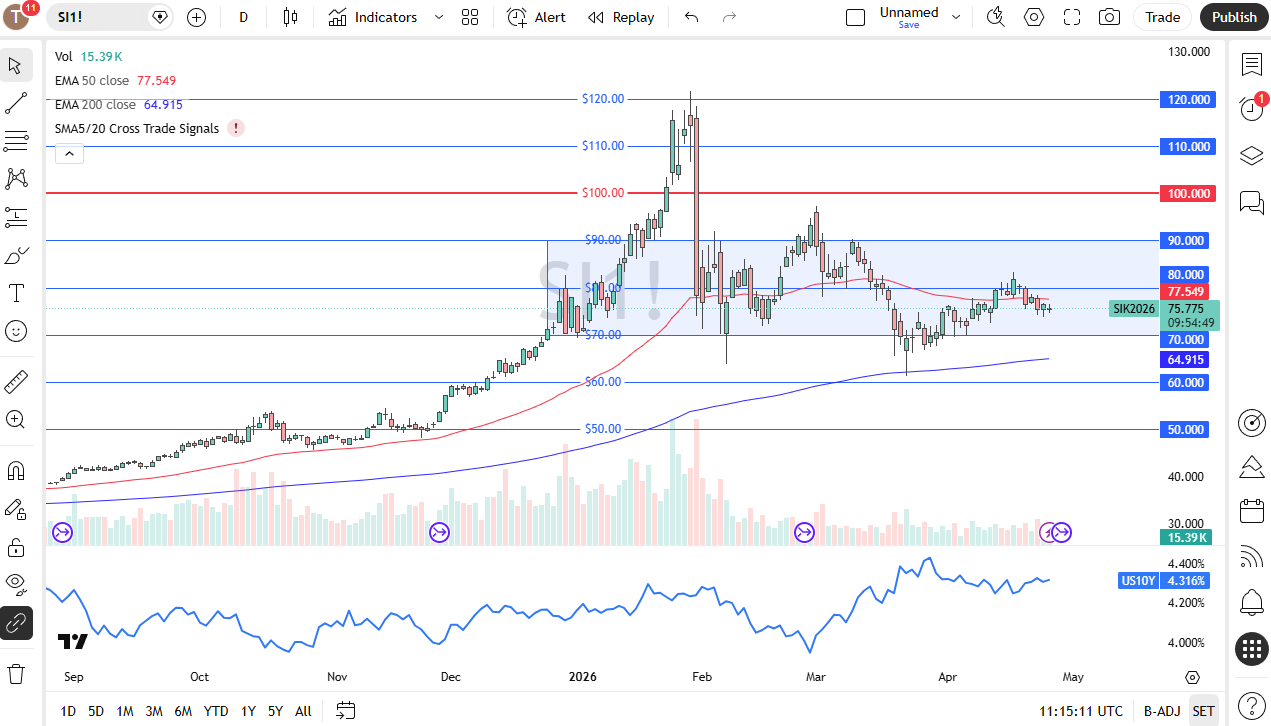Select the cursor arrow tool
The height and width of the screenshot is (726, 1271).
16,66
